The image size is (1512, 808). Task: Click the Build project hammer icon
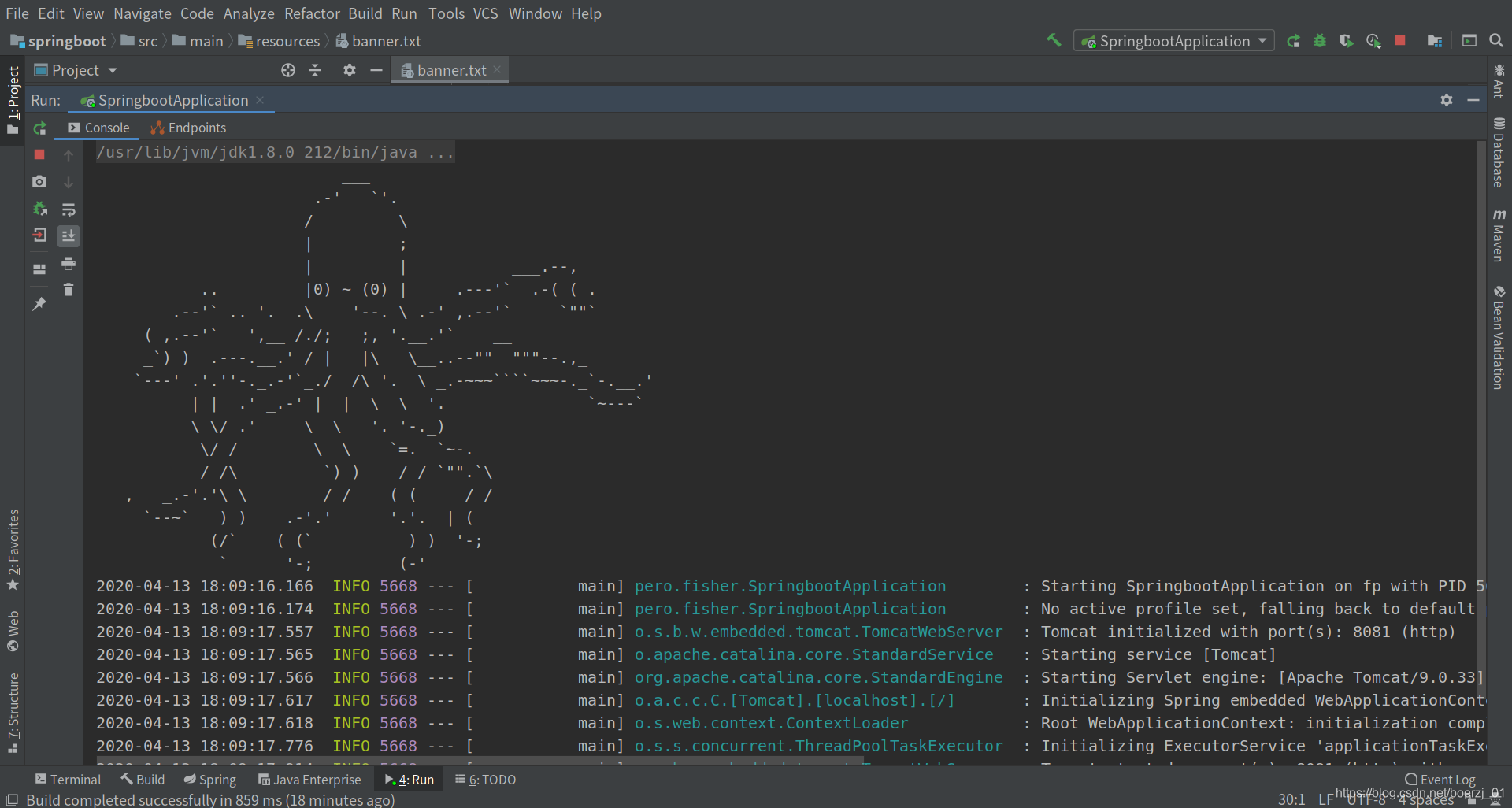1054,40
